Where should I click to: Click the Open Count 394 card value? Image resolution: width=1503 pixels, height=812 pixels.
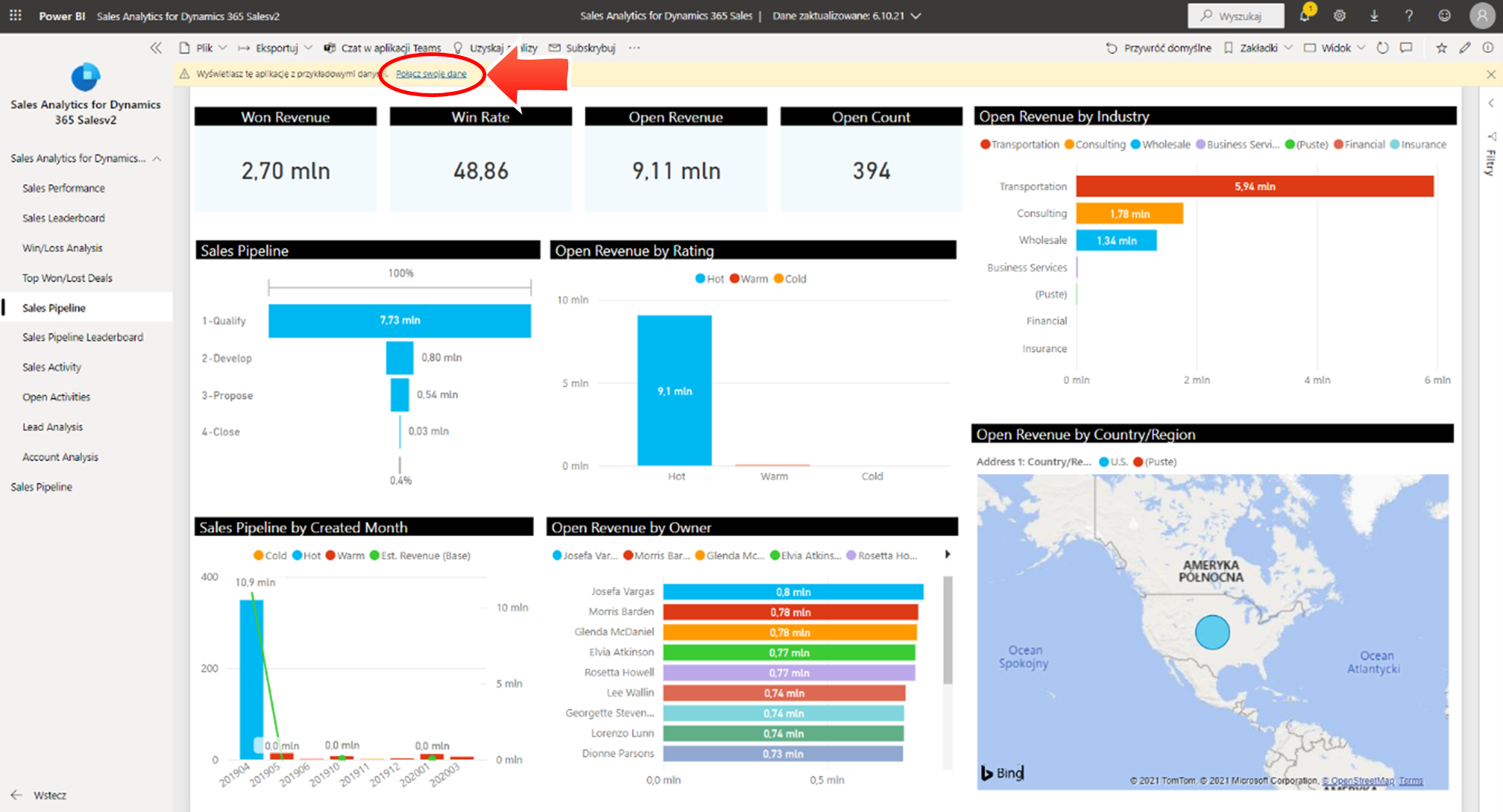pos(871,171)
